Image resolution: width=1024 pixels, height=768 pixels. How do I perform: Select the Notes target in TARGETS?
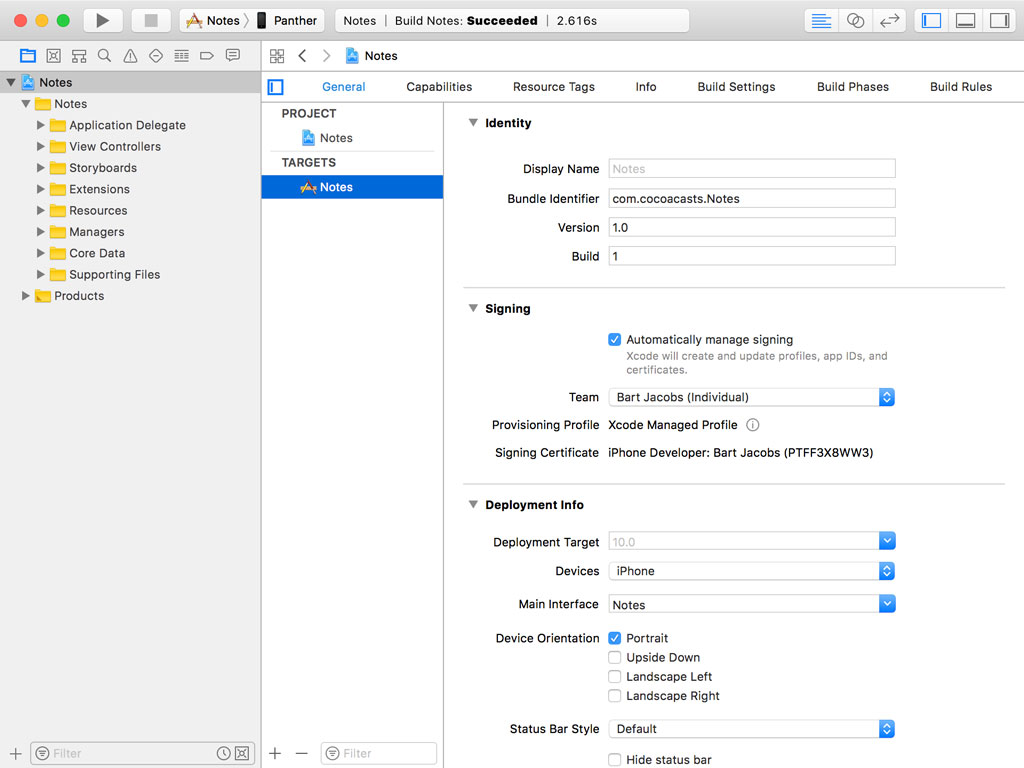tap(352, 187)
